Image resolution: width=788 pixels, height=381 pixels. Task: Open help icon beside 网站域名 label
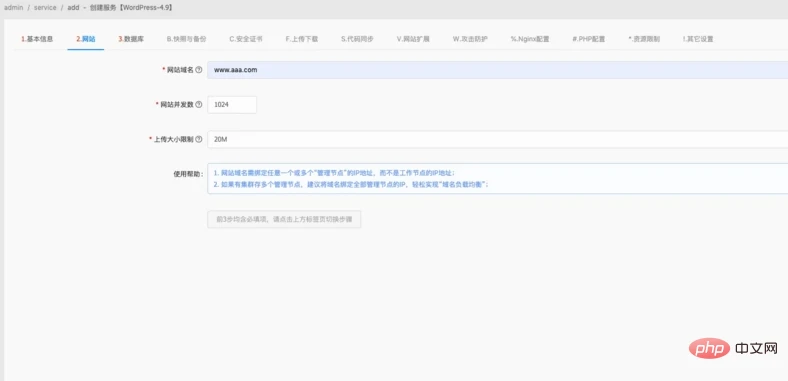tap(199, 70)
